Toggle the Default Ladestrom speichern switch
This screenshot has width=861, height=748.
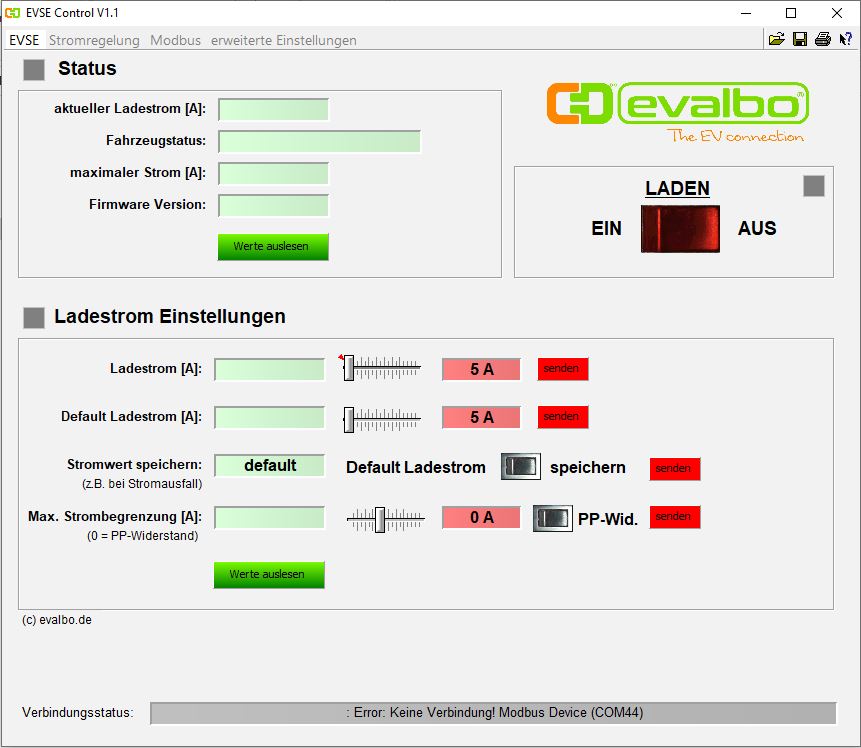[521, 467]
